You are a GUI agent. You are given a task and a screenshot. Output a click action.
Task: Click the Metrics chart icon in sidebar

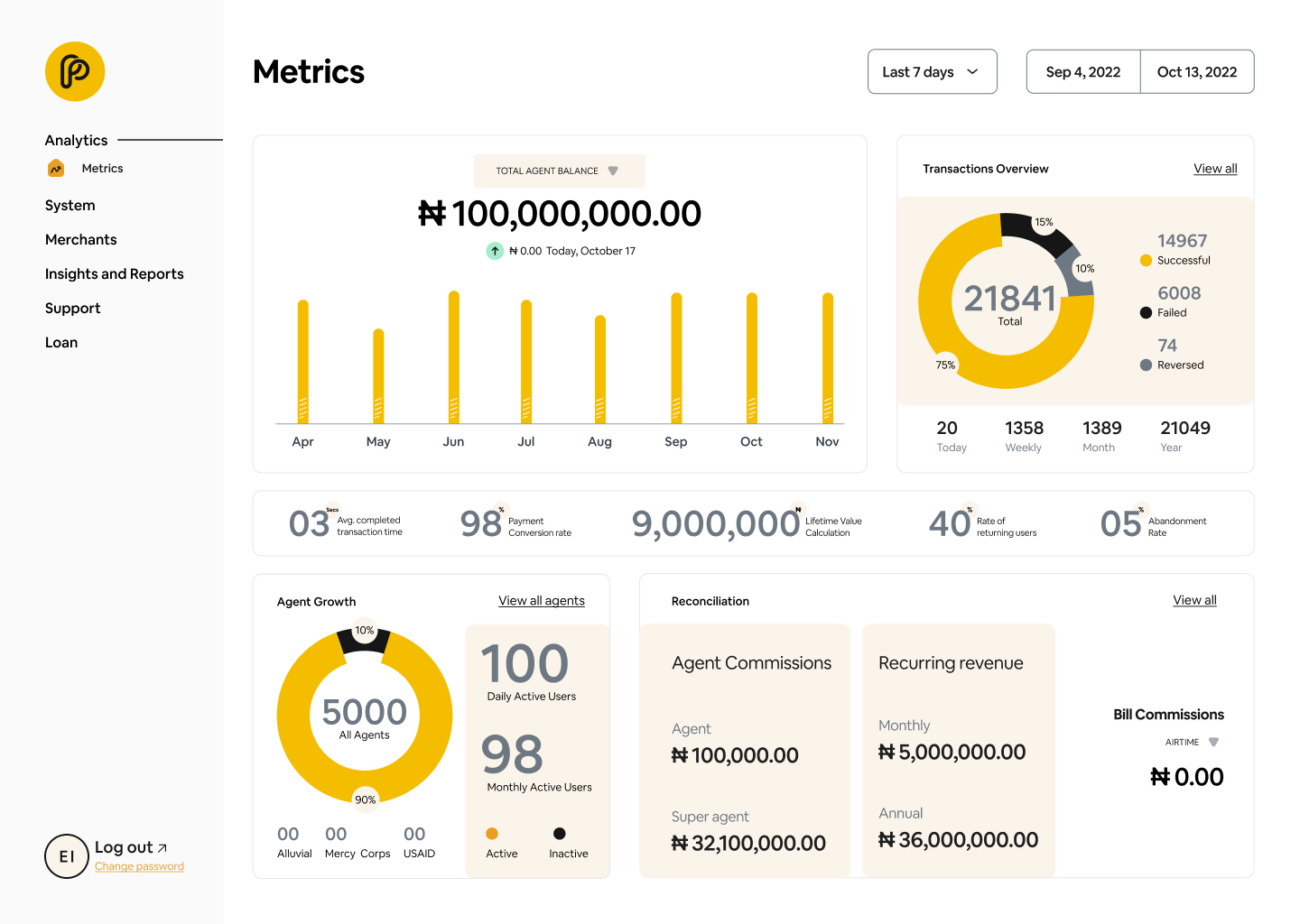pos(56,168)
